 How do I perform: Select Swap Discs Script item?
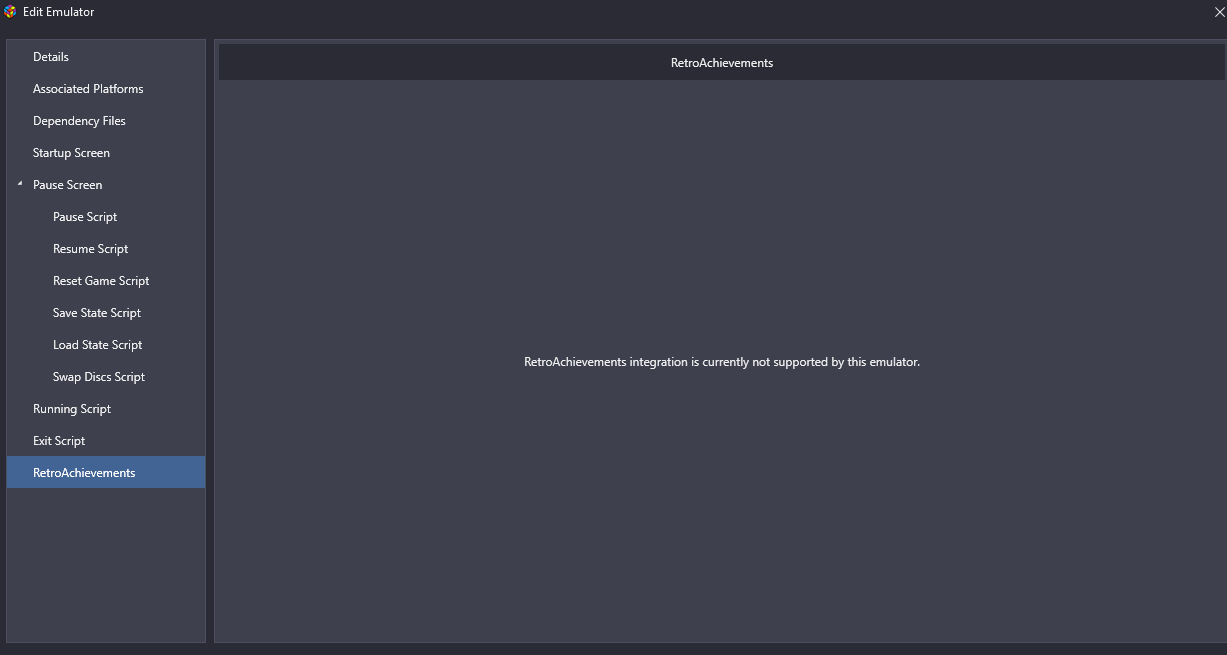click(x=99, y=377)
